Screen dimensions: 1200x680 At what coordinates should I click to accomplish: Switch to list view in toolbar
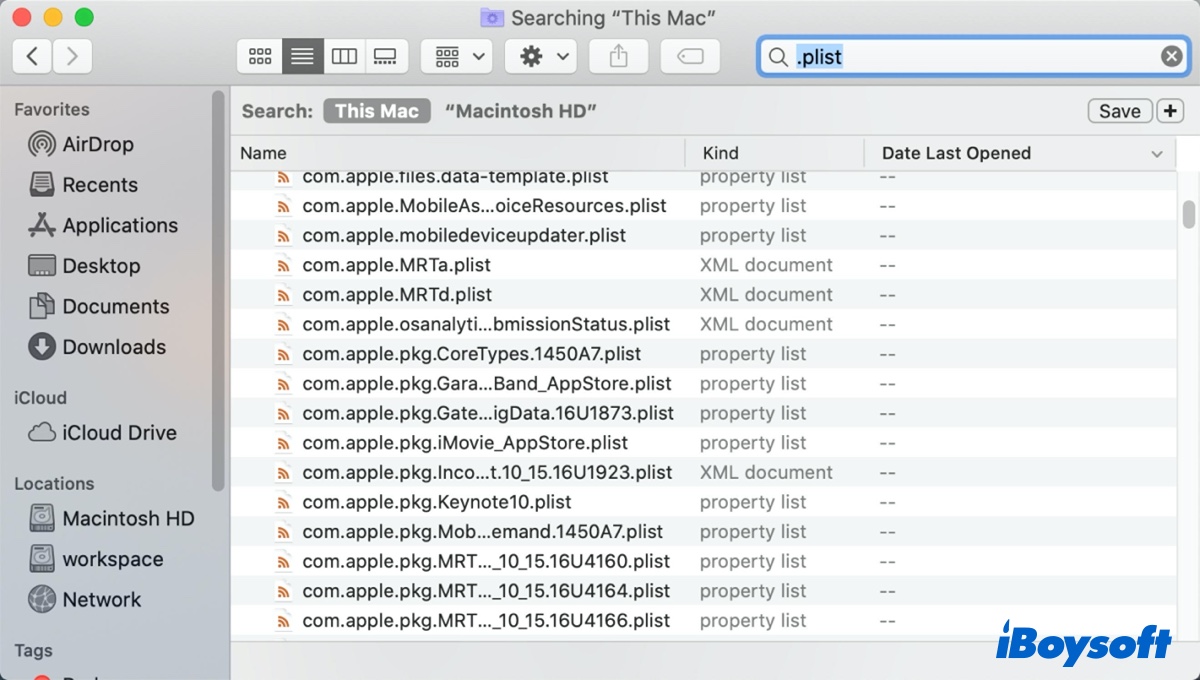(302, 57)
